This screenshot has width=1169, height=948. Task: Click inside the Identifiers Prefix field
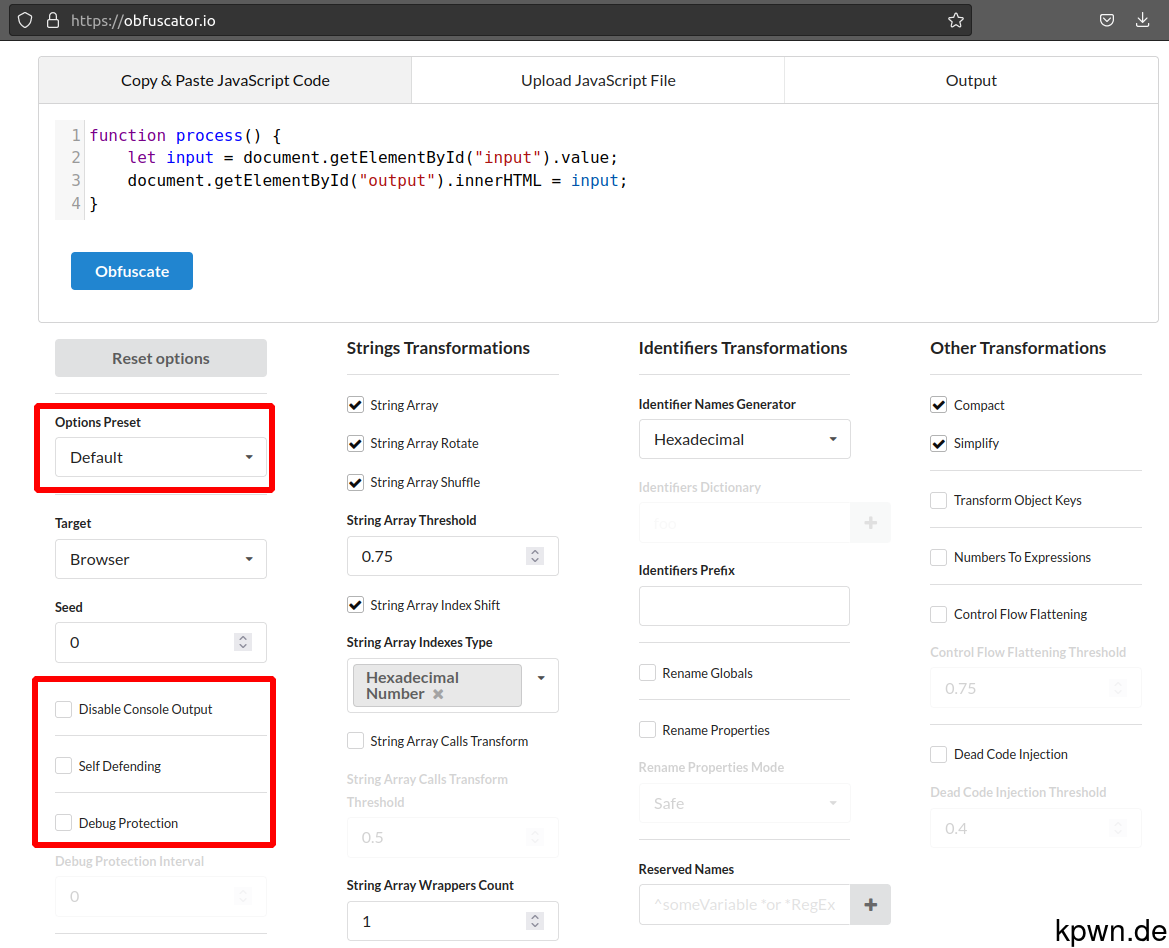[744, 606]
